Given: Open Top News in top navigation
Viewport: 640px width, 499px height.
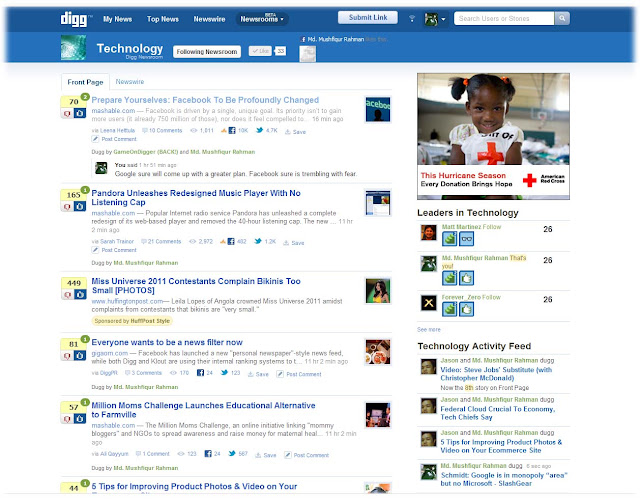Looking at the screenshot, I should click(162, 19).
